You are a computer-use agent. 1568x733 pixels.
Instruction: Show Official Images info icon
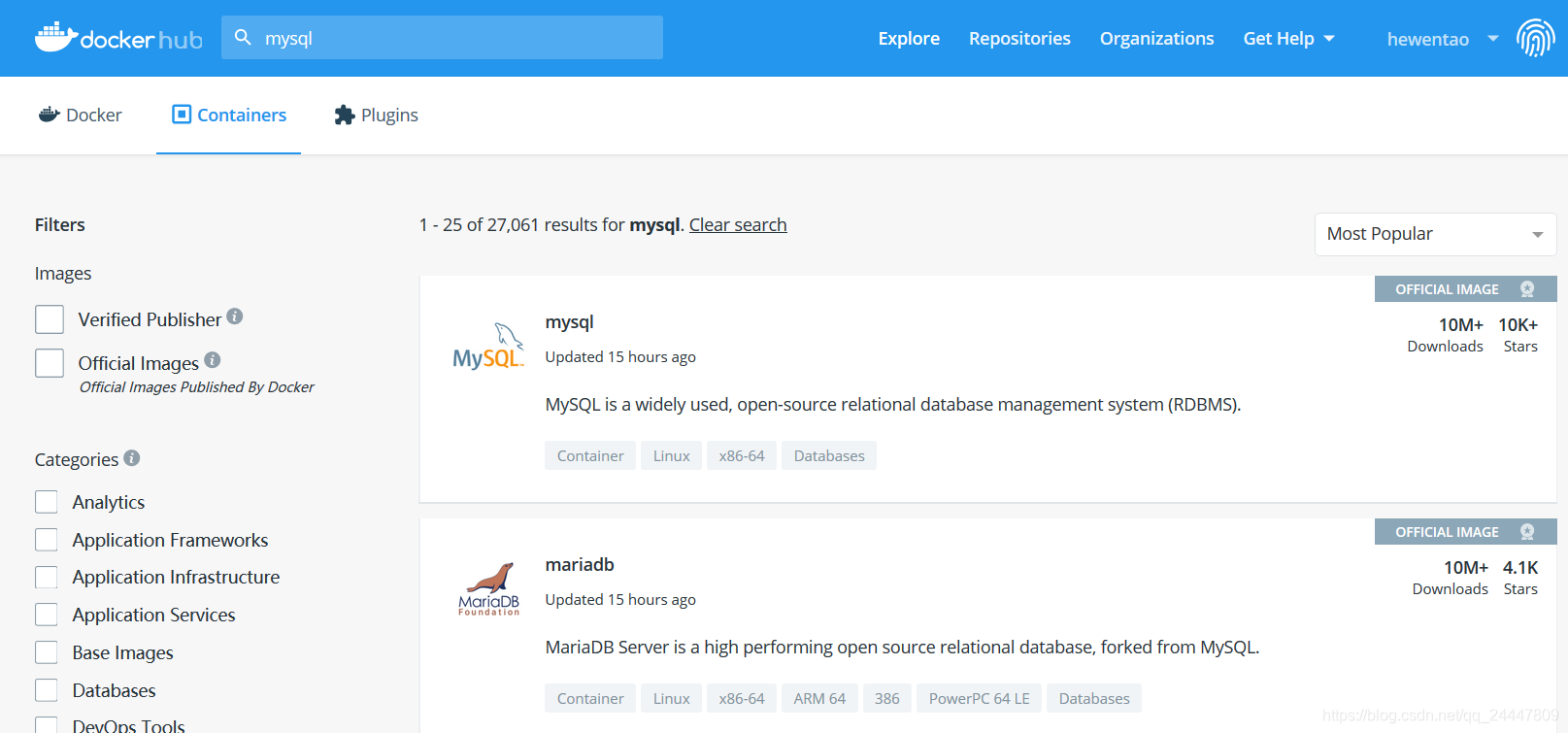click(213, 360)
